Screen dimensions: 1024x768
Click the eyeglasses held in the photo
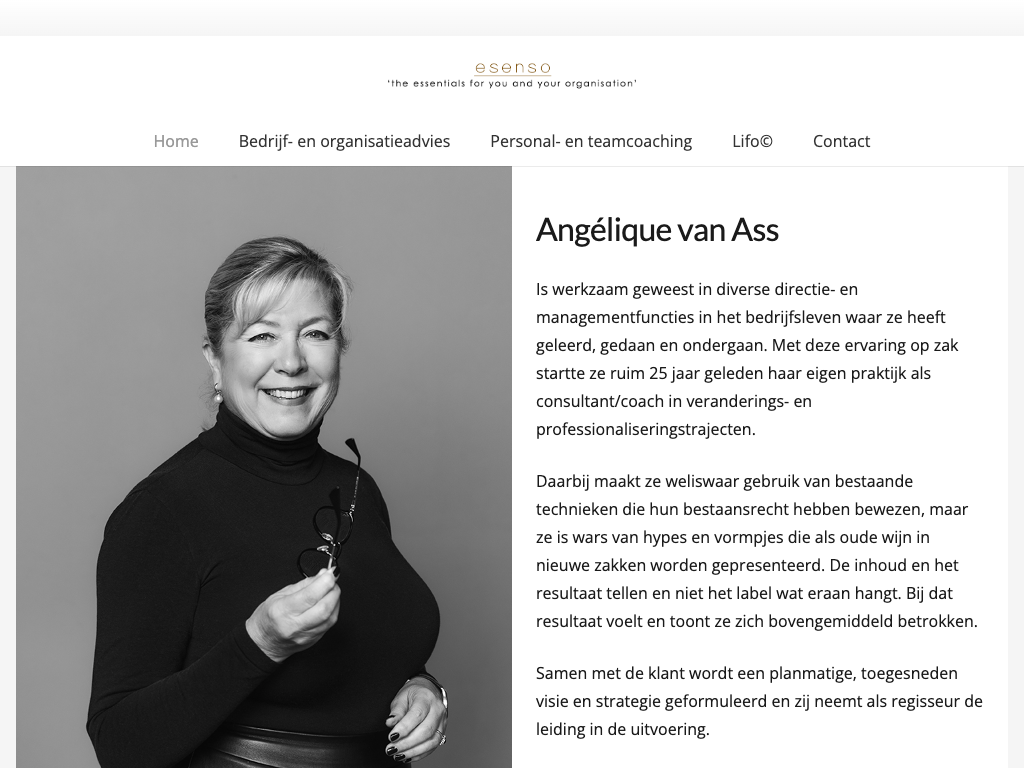tap(331, 509)
